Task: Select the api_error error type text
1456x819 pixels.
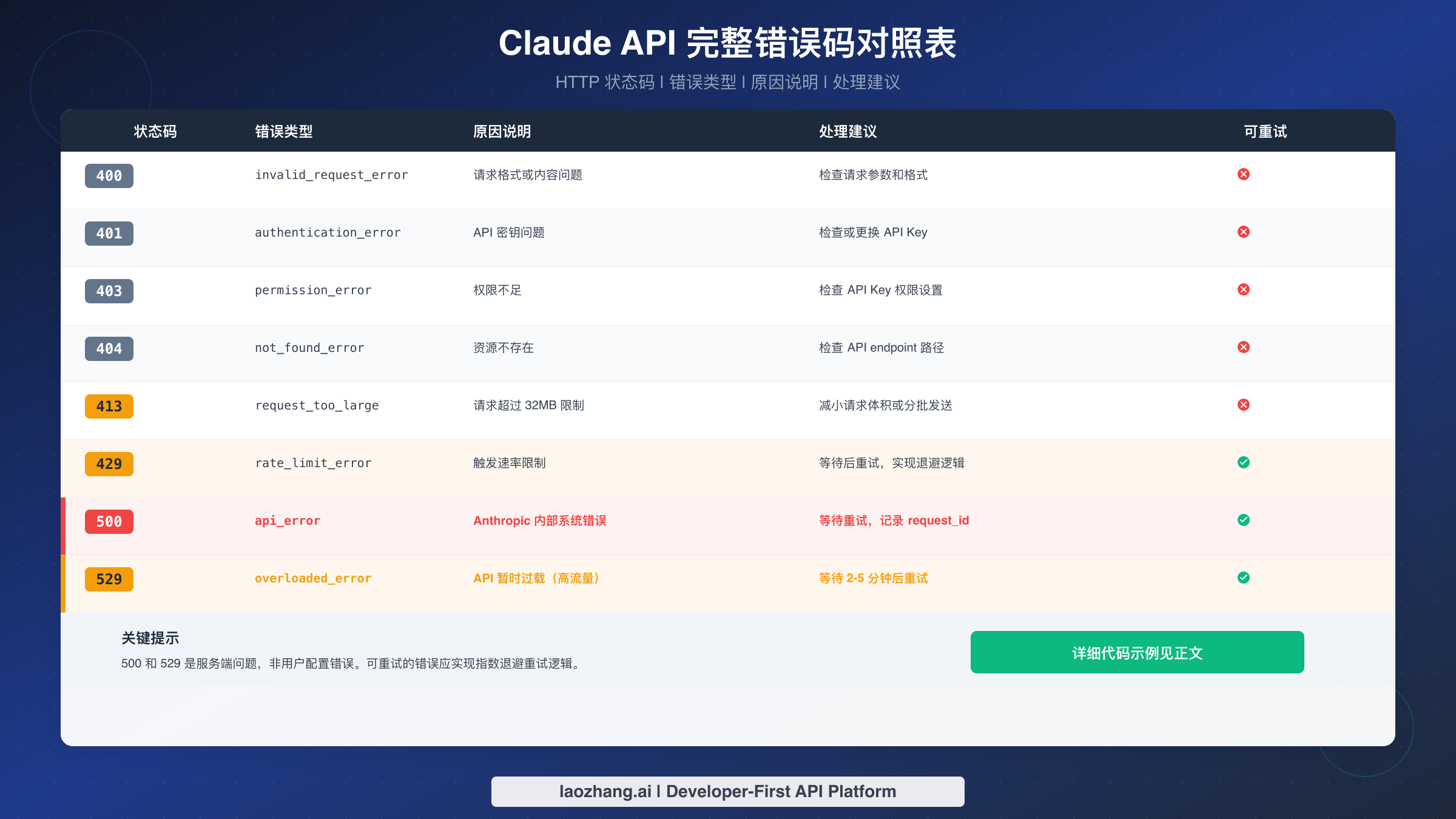Action: 288,521
